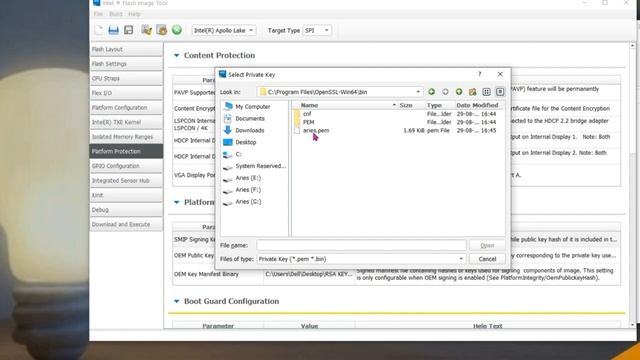Switch to the Download and Execute tab

pyautogui.click(x=126, y=224)
